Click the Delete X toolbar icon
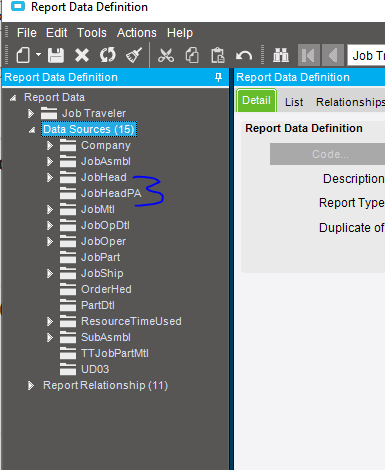Screen dimensions: 385x470 (82, 55)
